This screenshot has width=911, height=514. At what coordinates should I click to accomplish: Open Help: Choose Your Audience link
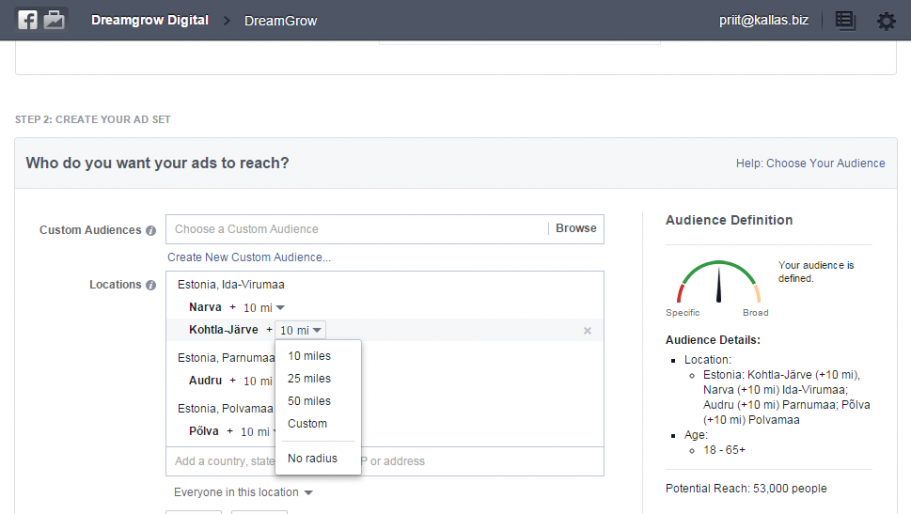[810, 163]
